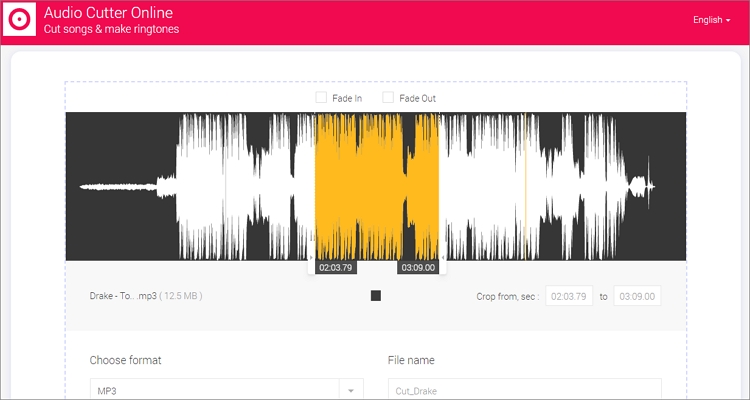Click the right selection handle at 03:09.00
The width and height of the screenshot is (750, 400).
[x=443, y=258]
